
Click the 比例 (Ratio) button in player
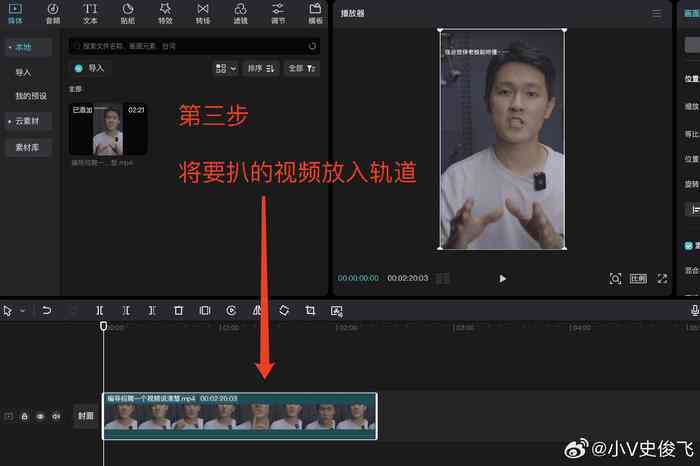(638, 279)
